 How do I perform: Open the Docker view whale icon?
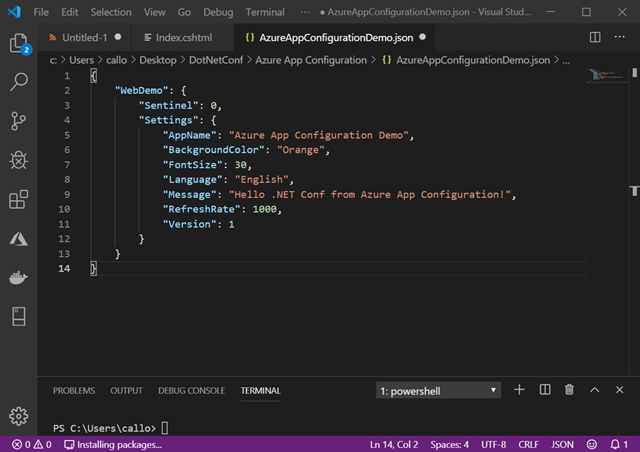pyautogui.click(x=19, y=278)
